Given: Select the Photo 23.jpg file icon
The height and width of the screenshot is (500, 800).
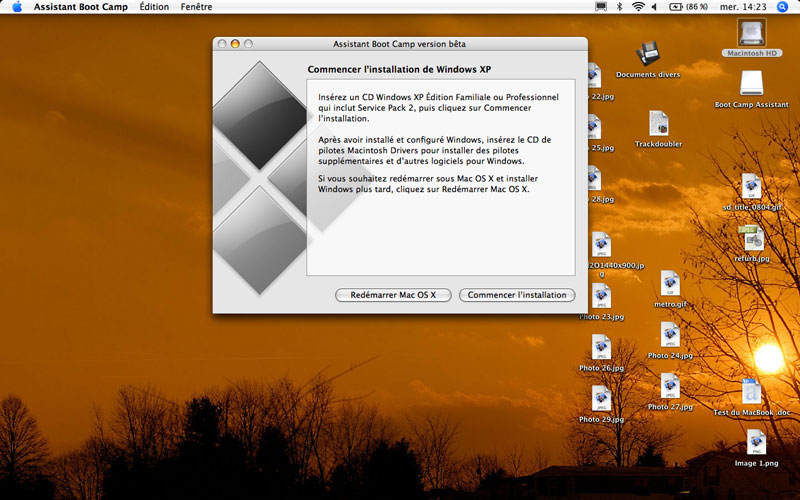Looking at the screenshot, I should tap(602, 295).
